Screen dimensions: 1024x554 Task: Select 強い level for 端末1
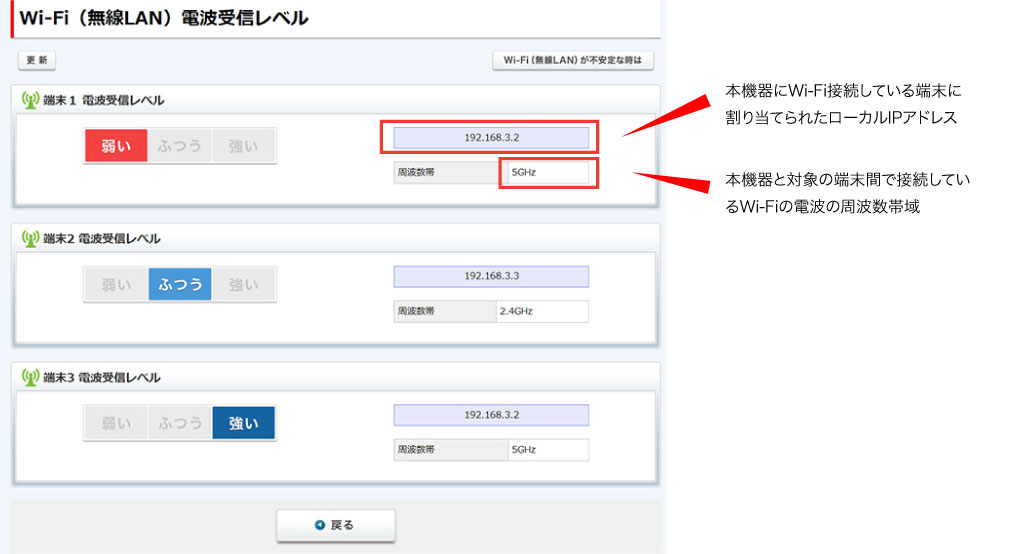243,146
